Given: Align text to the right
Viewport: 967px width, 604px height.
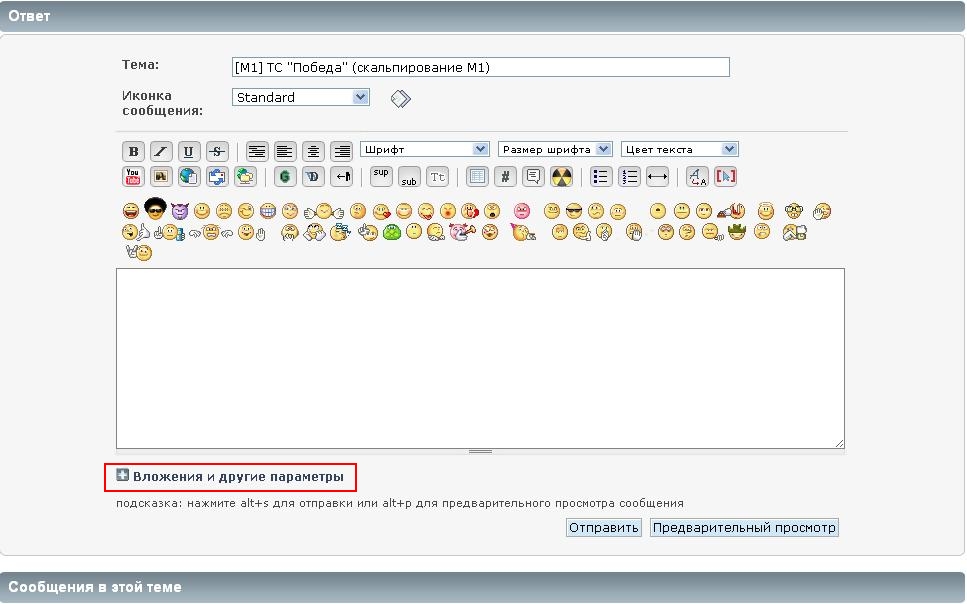Looking at the screenshot, I should click(341, 151).
